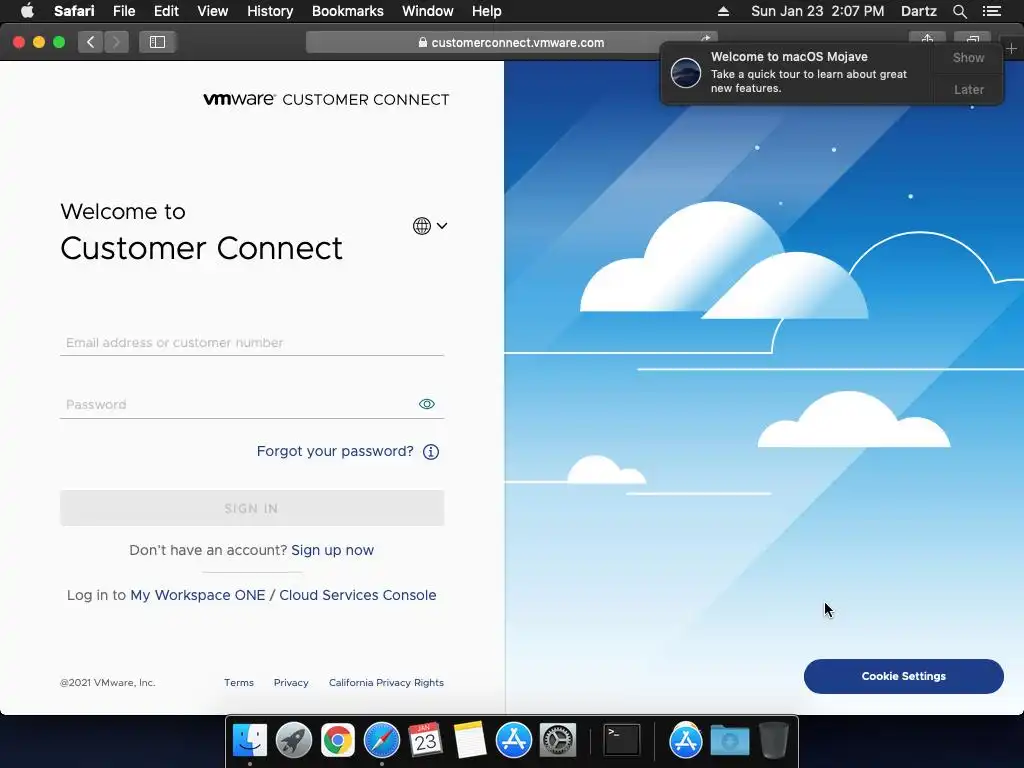The image size is (1024, 768).
Task: Toggle Safari sidebar button
Action: tap(157, 42)
